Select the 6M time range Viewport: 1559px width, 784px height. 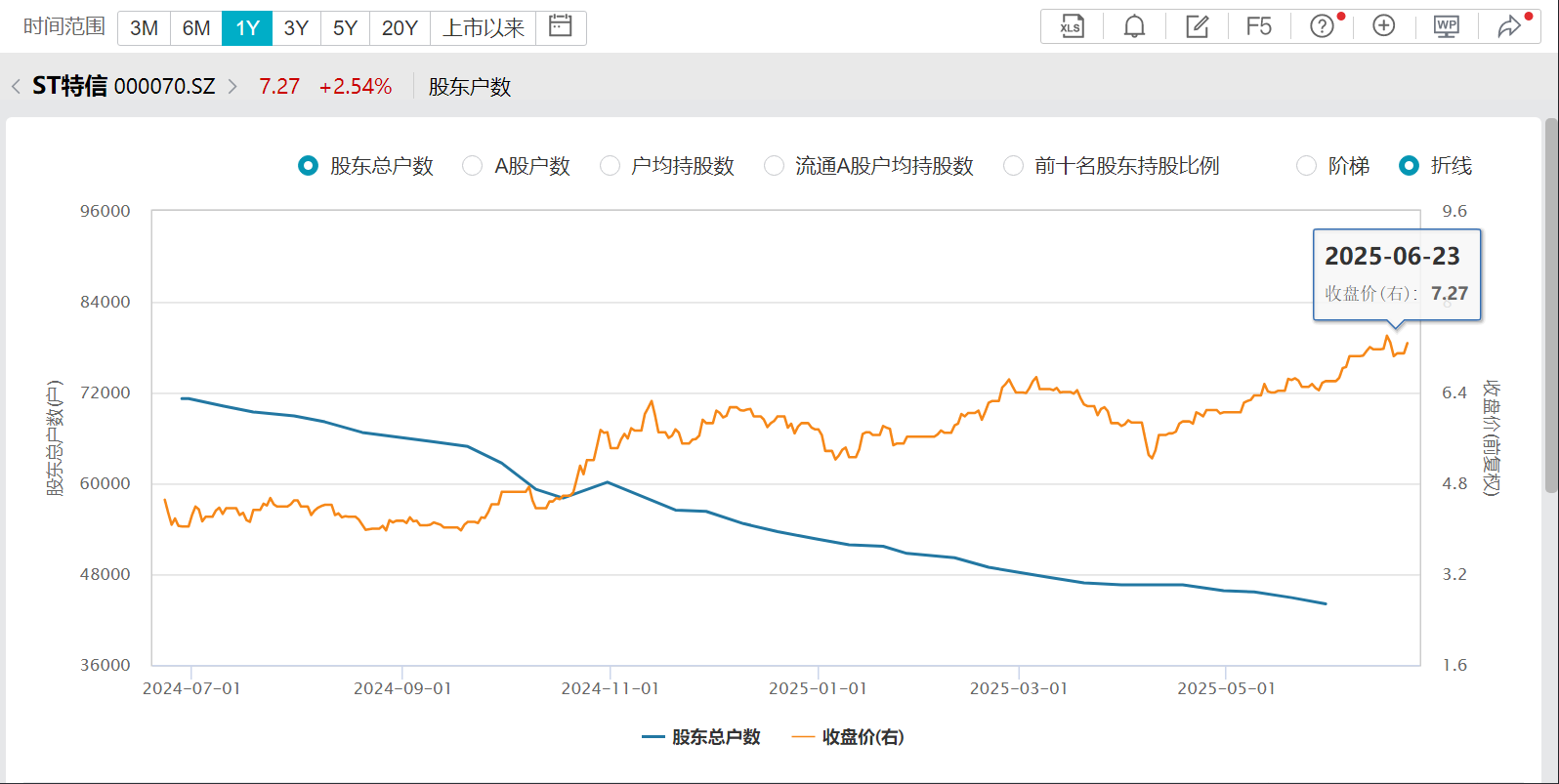196,28
